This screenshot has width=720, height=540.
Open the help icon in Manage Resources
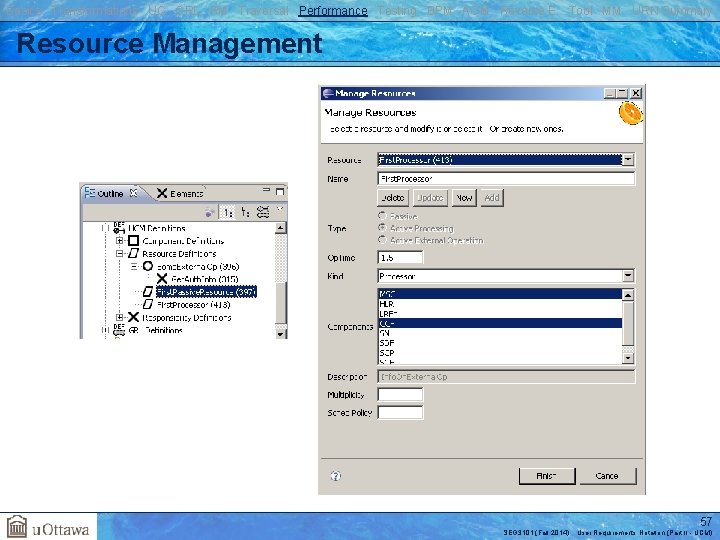(336, 476)
